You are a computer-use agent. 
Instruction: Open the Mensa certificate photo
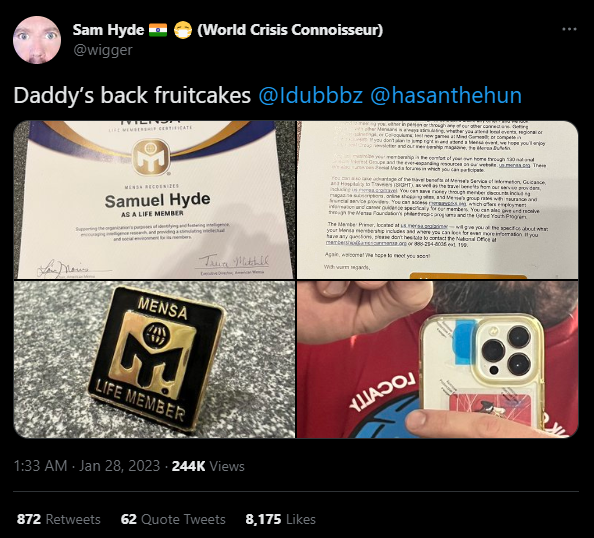[x=154, y=200]
